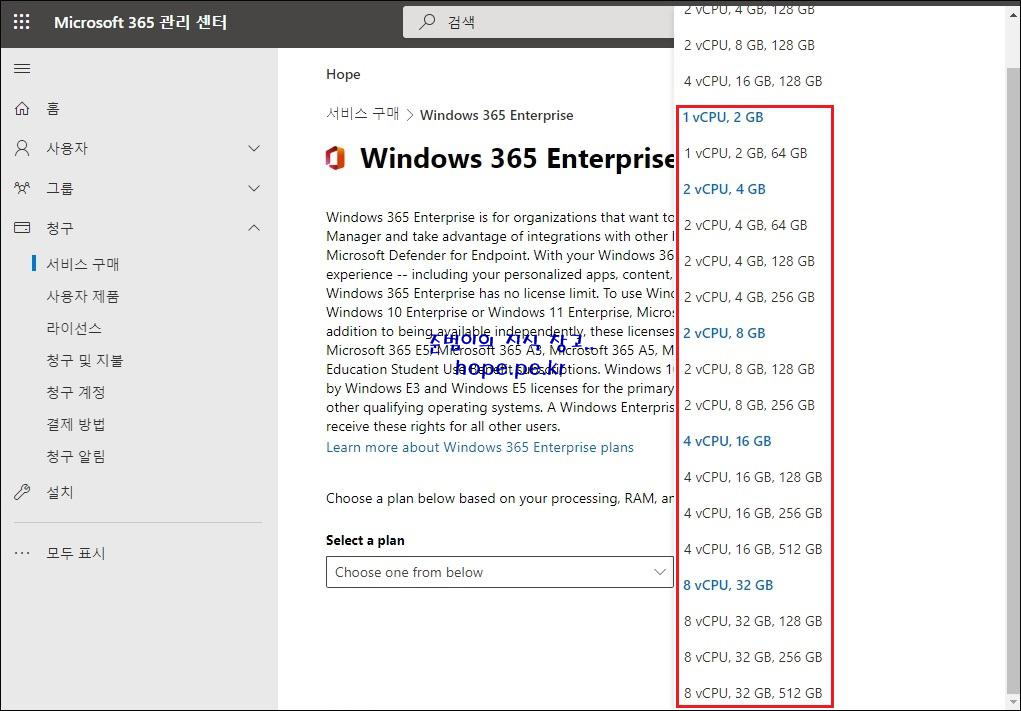The width and height of the screenshot is (1021, 711).
Task: Open 라이선스 page
Action: [74, 328]
